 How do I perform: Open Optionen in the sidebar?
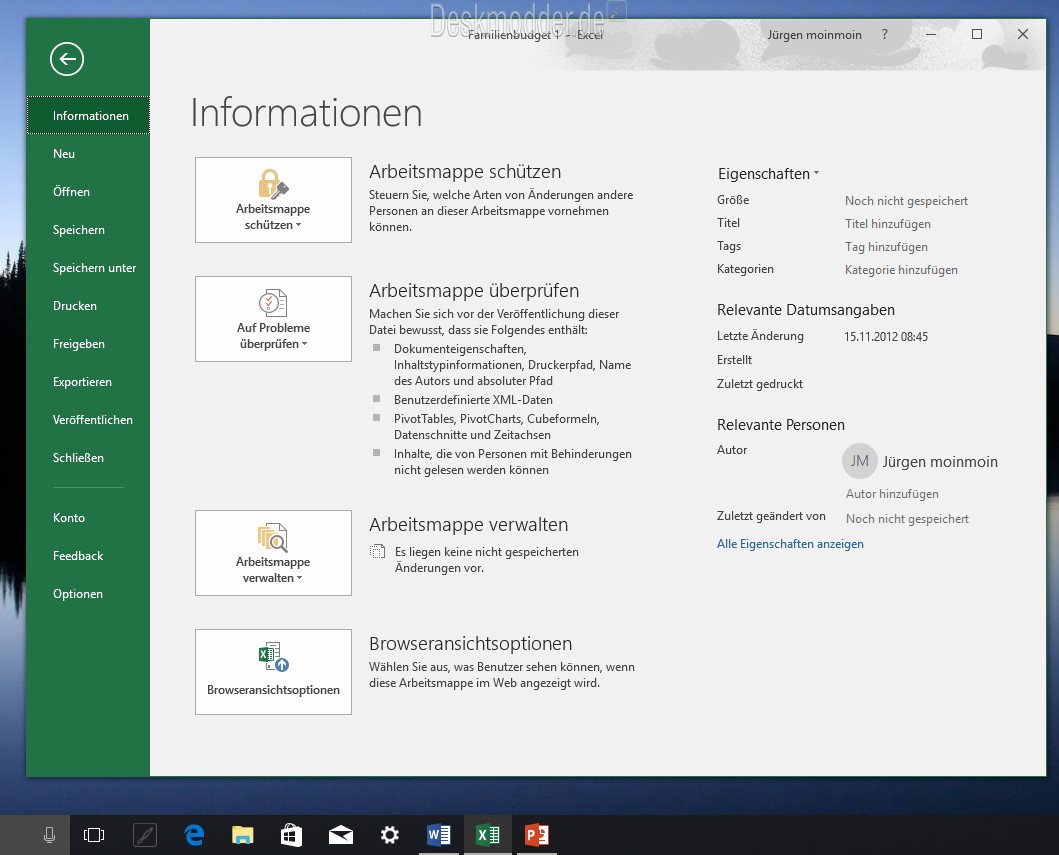point(88,594)
